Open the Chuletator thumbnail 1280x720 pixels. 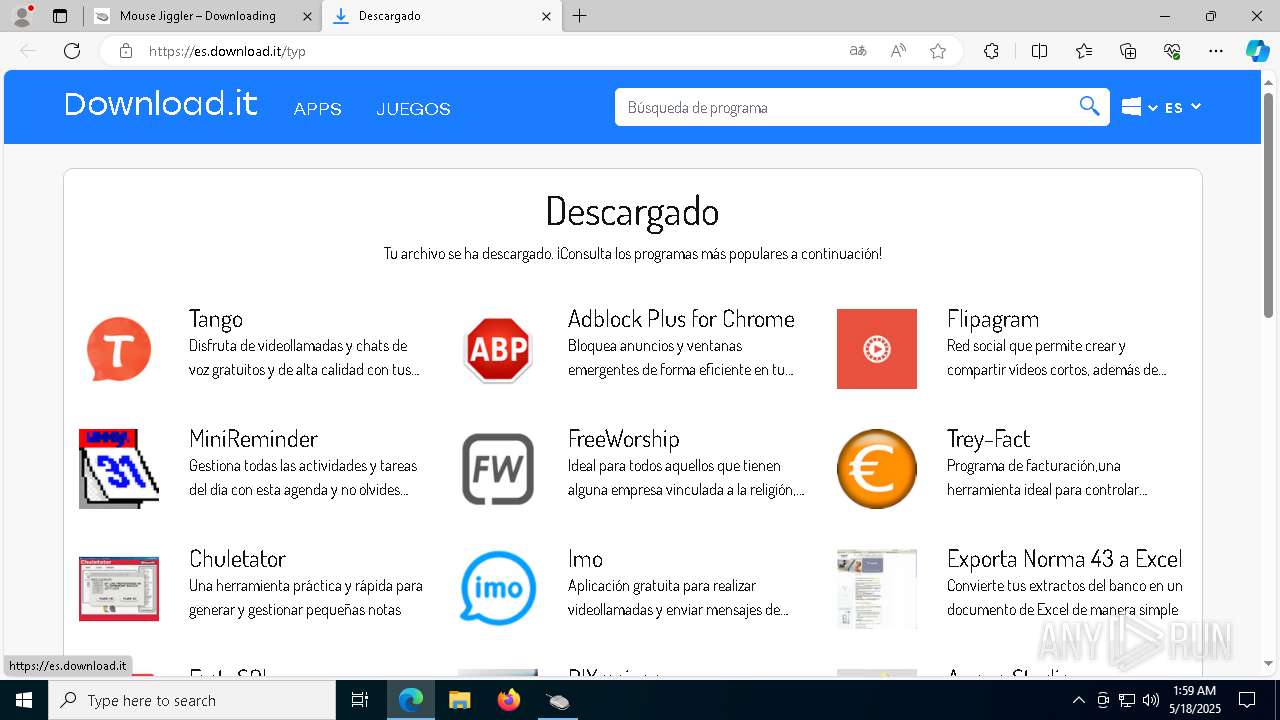(119, 589)
